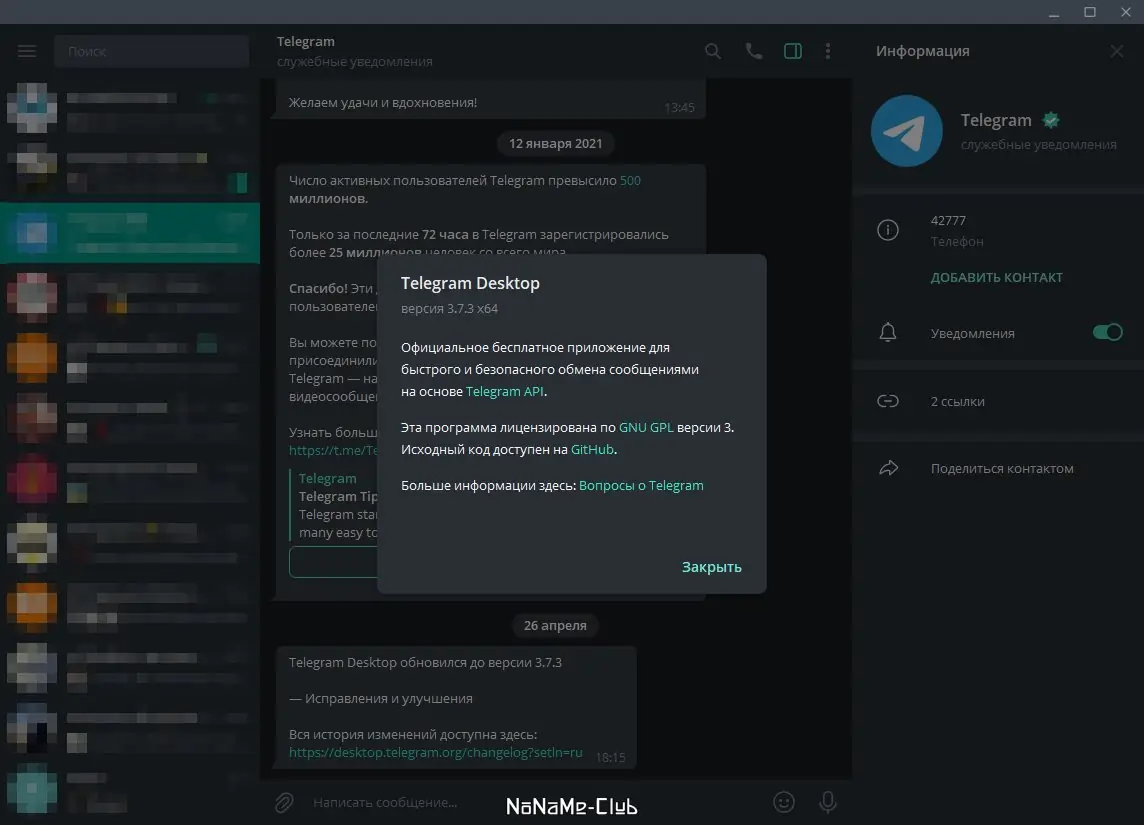Image resolution: width=1144 pixels, height=825 pixels.
Task: Start a voice call with phone icon
Action: (x=754, y=51)
